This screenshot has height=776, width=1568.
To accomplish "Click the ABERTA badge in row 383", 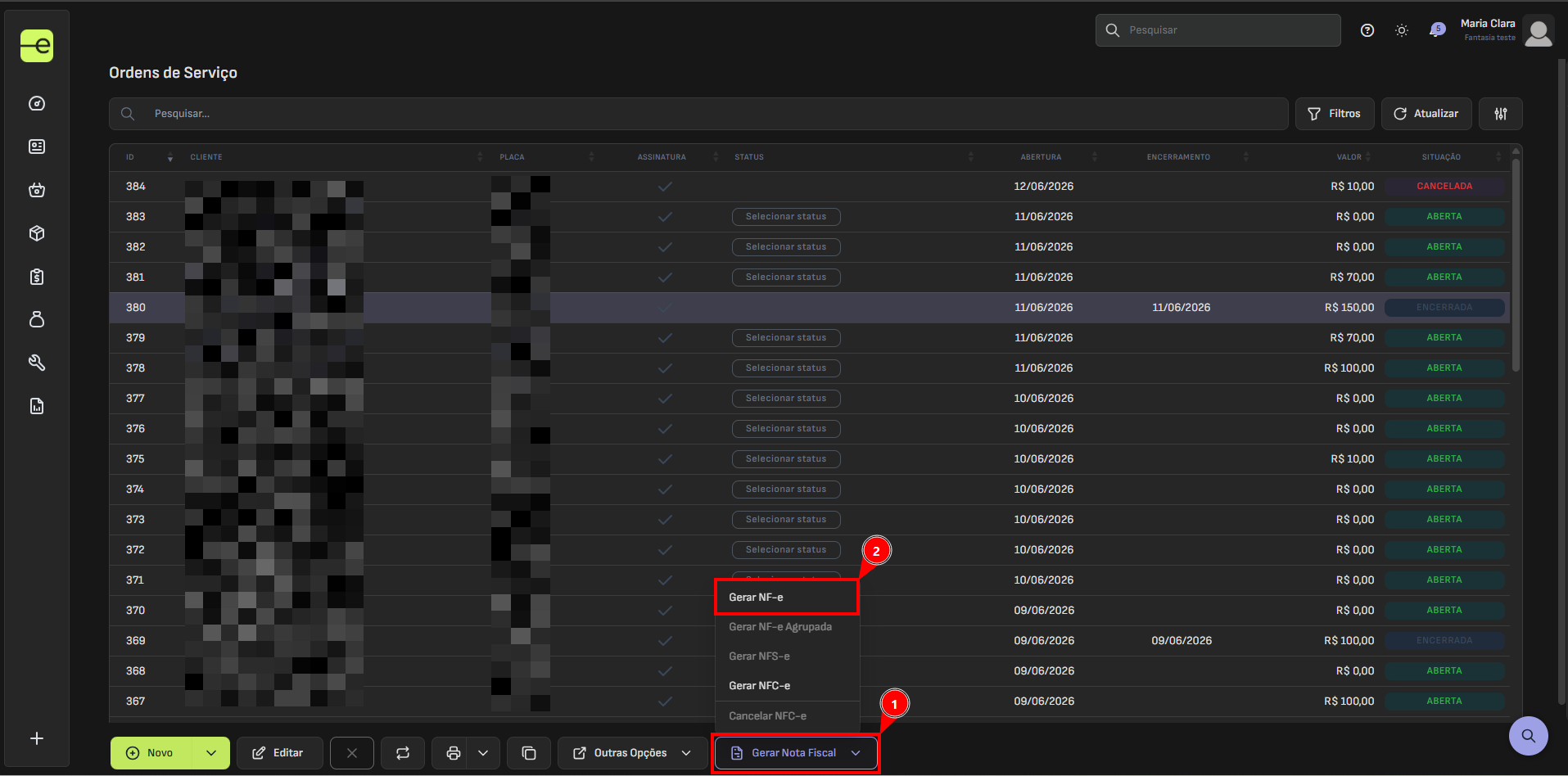I will 1444,217.
